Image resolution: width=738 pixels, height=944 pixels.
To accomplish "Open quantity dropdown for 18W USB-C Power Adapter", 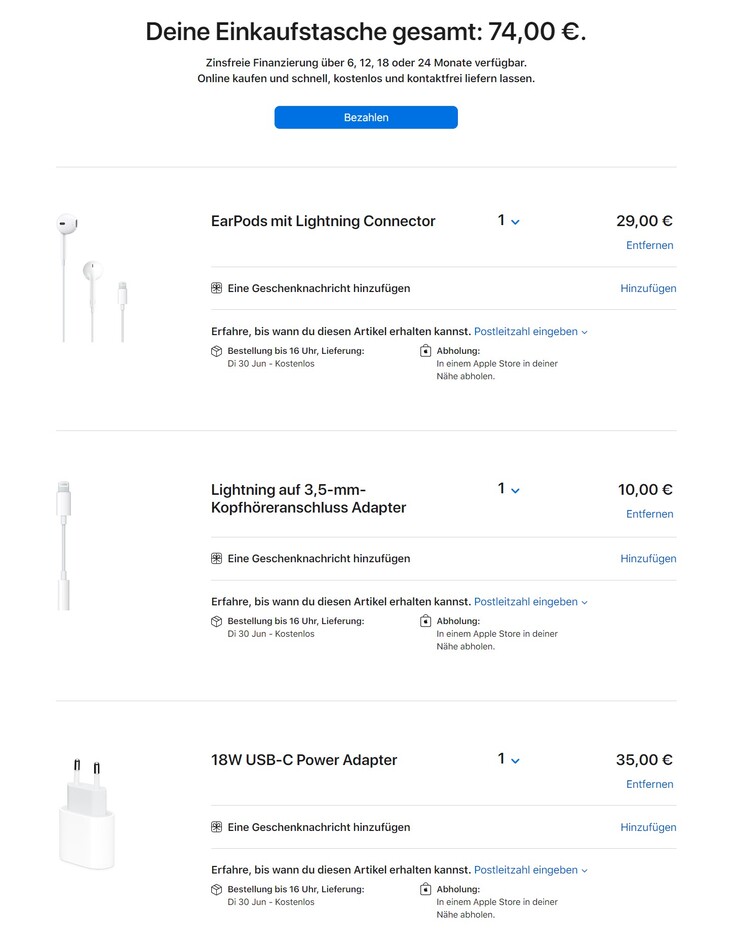I will point(508,759).
